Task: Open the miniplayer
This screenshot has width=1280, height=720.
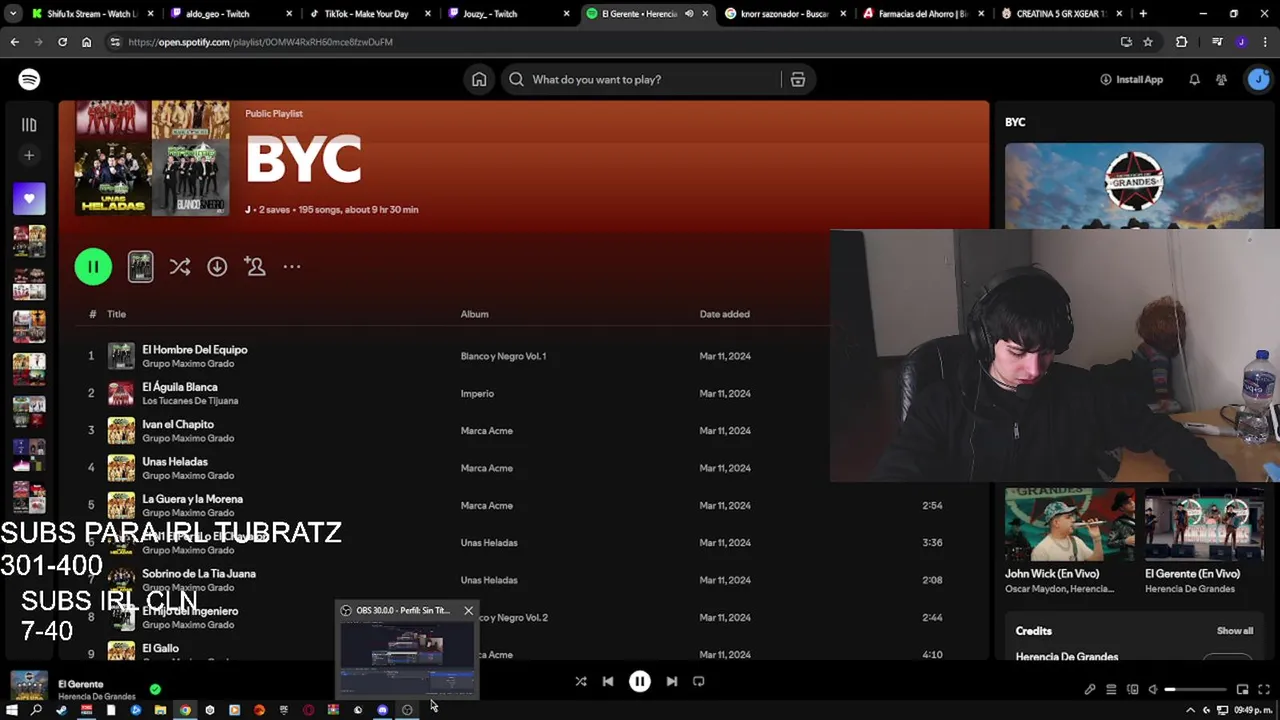Action: point(1243,689)
